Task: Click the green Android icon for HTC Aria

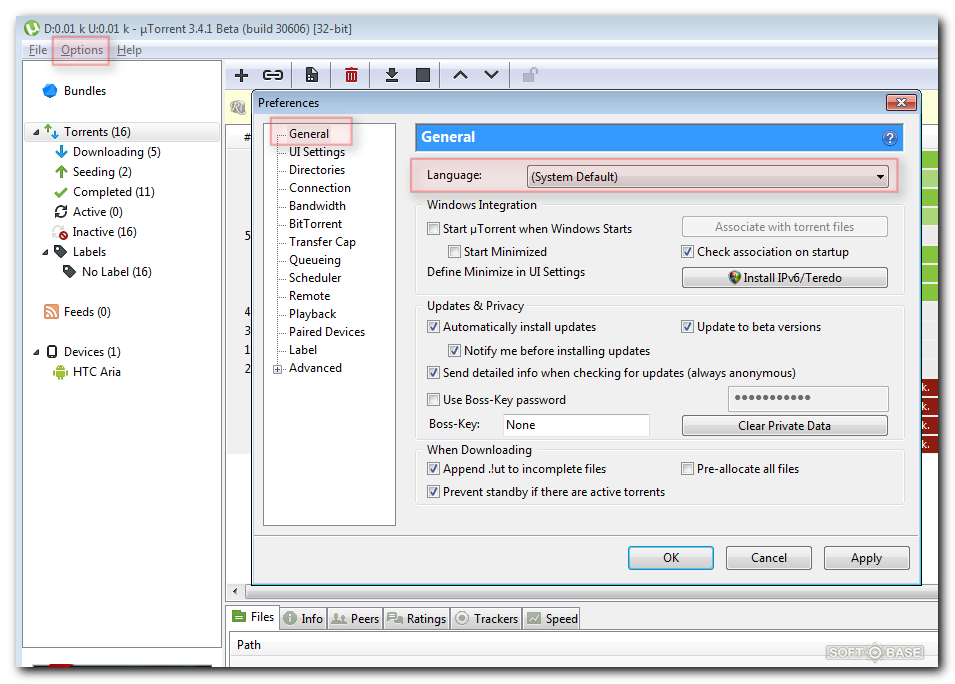Action: click(x=60, y=372)
